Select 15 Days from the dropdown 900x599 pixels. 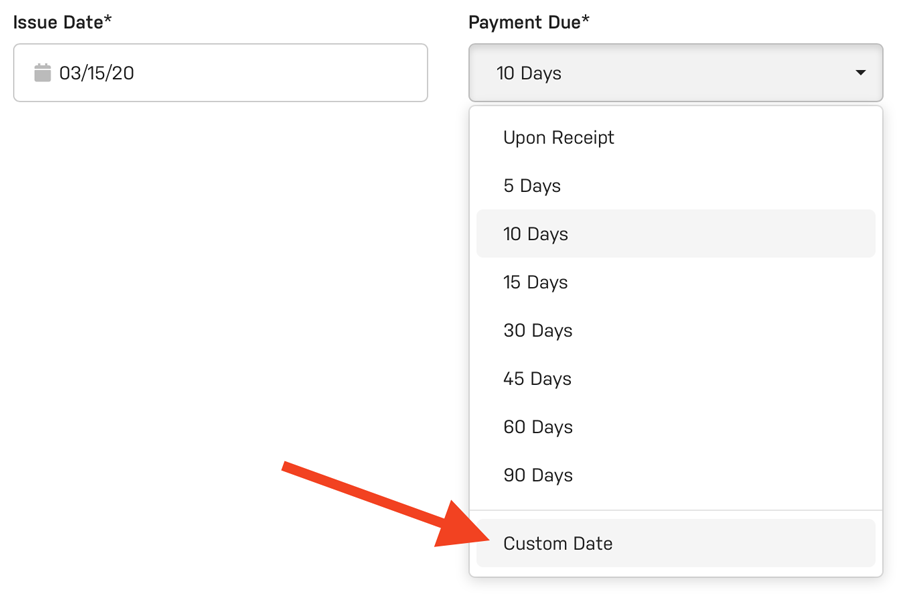click(536, 282)
